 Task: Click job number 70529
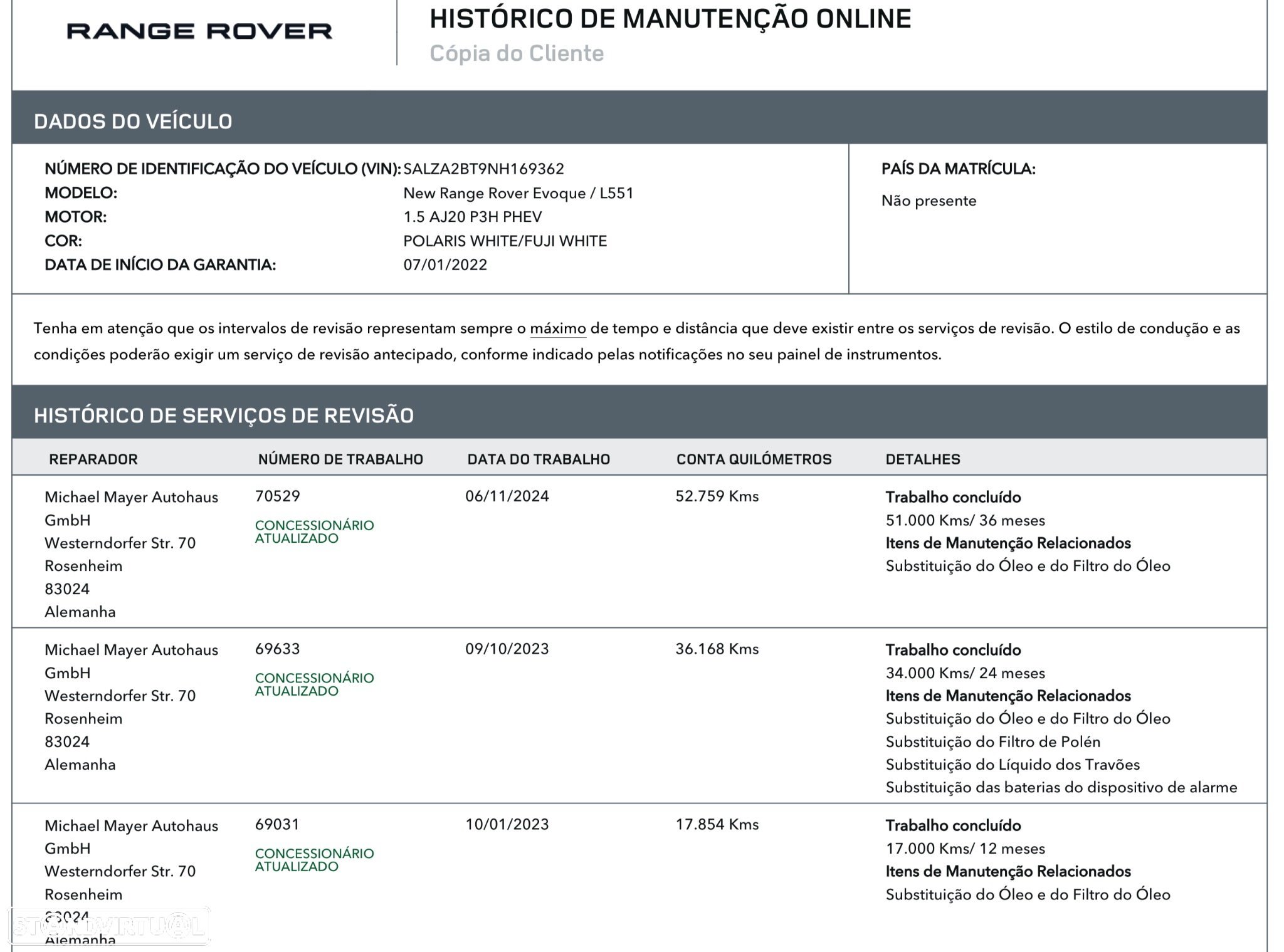coord(277,496)
